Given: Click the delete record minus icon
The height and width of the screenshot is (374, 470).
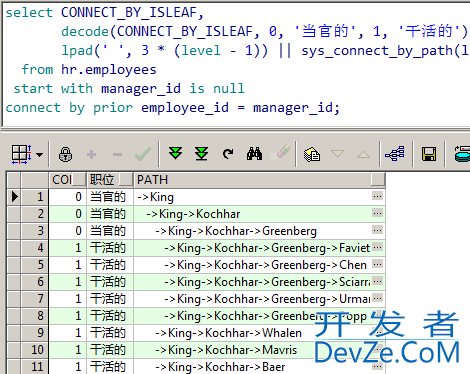Looking at the screenshot, I should 117,155.
